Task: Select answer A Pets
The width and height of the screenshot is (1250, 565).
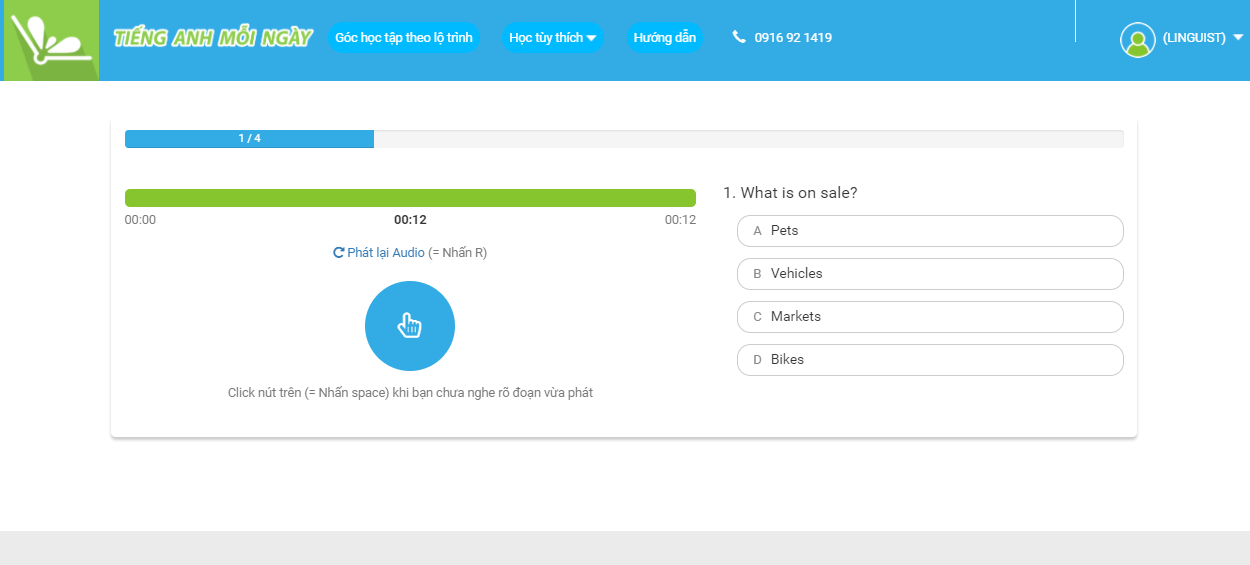Action: pyautogui.click(x=929, y=231)
